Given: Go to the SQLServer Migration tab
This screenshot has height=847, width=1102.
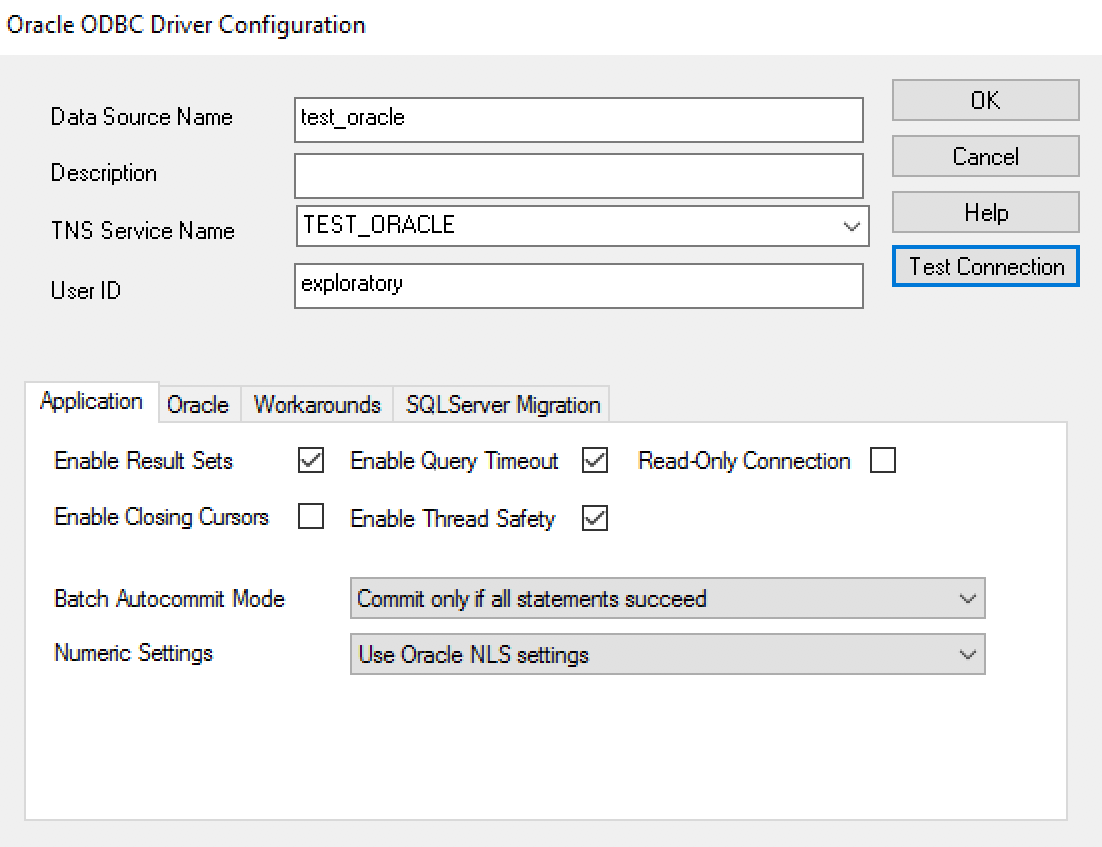Looking at the screenshot, I should [x=502, y=405].
